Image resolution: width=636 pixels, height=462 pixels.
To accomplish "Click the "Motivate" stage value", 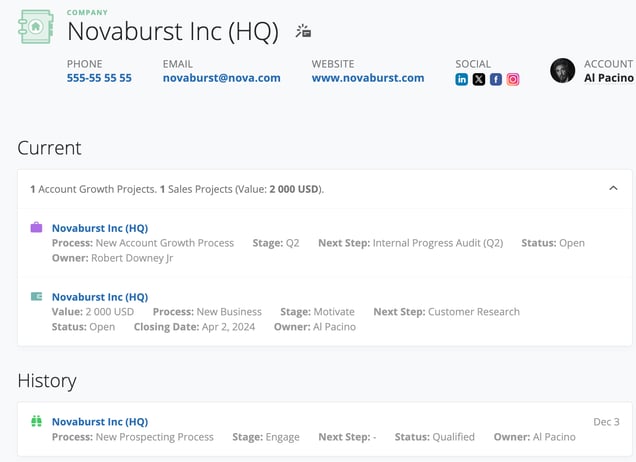I will click(x=334, y=312).
